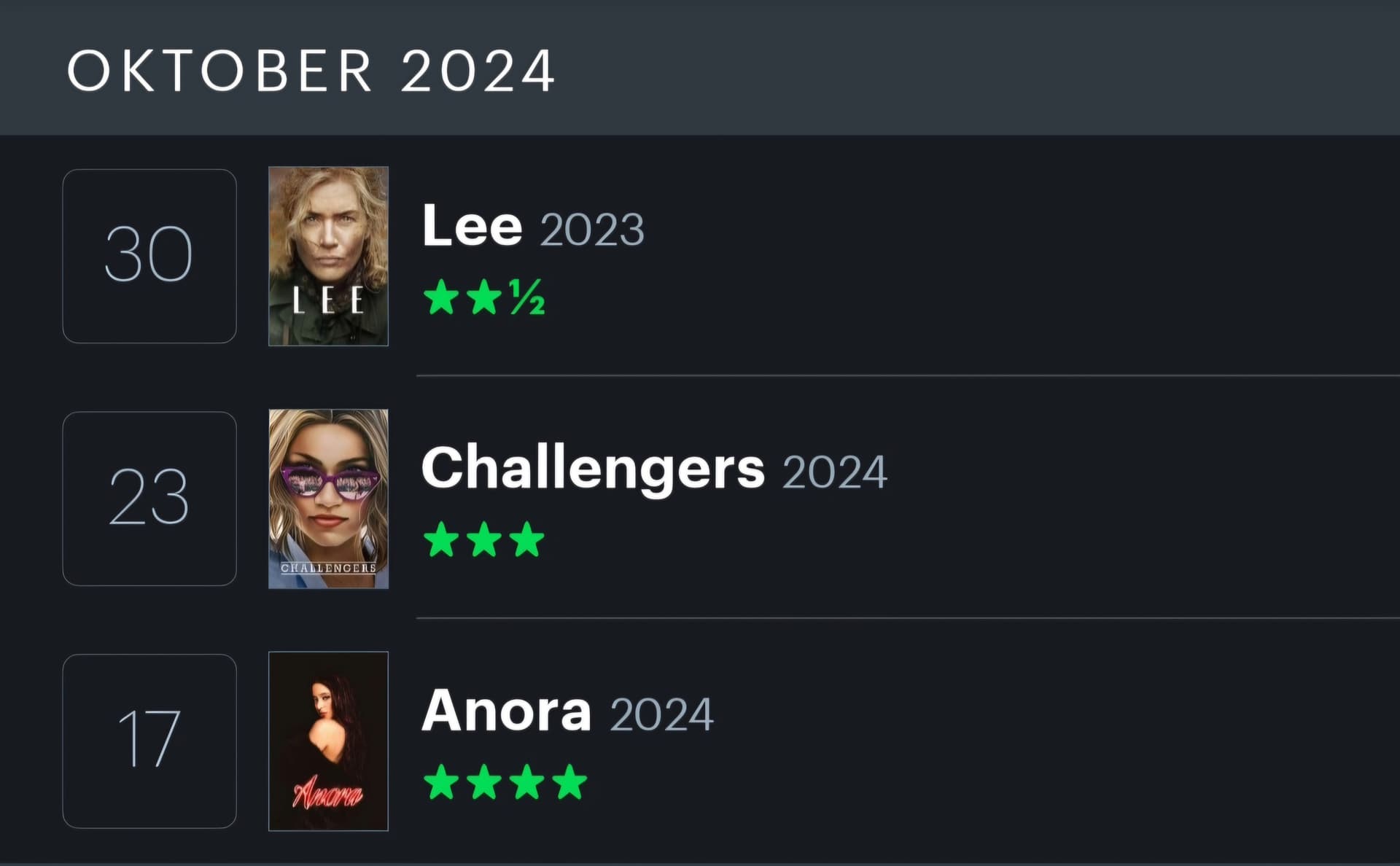Click the first green star under Anora
This screenshot has height=866, width=1400.
(442, 782)
